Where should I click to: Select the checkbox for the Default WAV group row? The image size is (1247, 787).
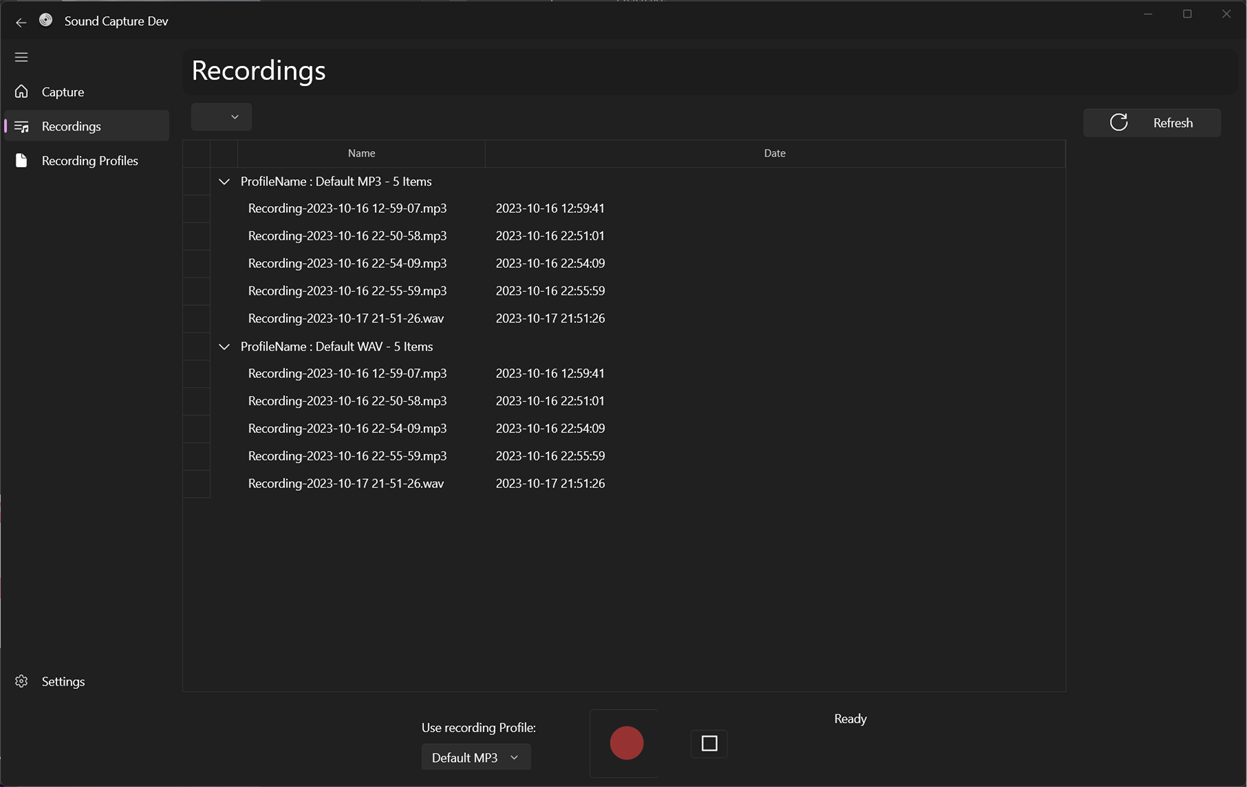click(x=197, y=346)
